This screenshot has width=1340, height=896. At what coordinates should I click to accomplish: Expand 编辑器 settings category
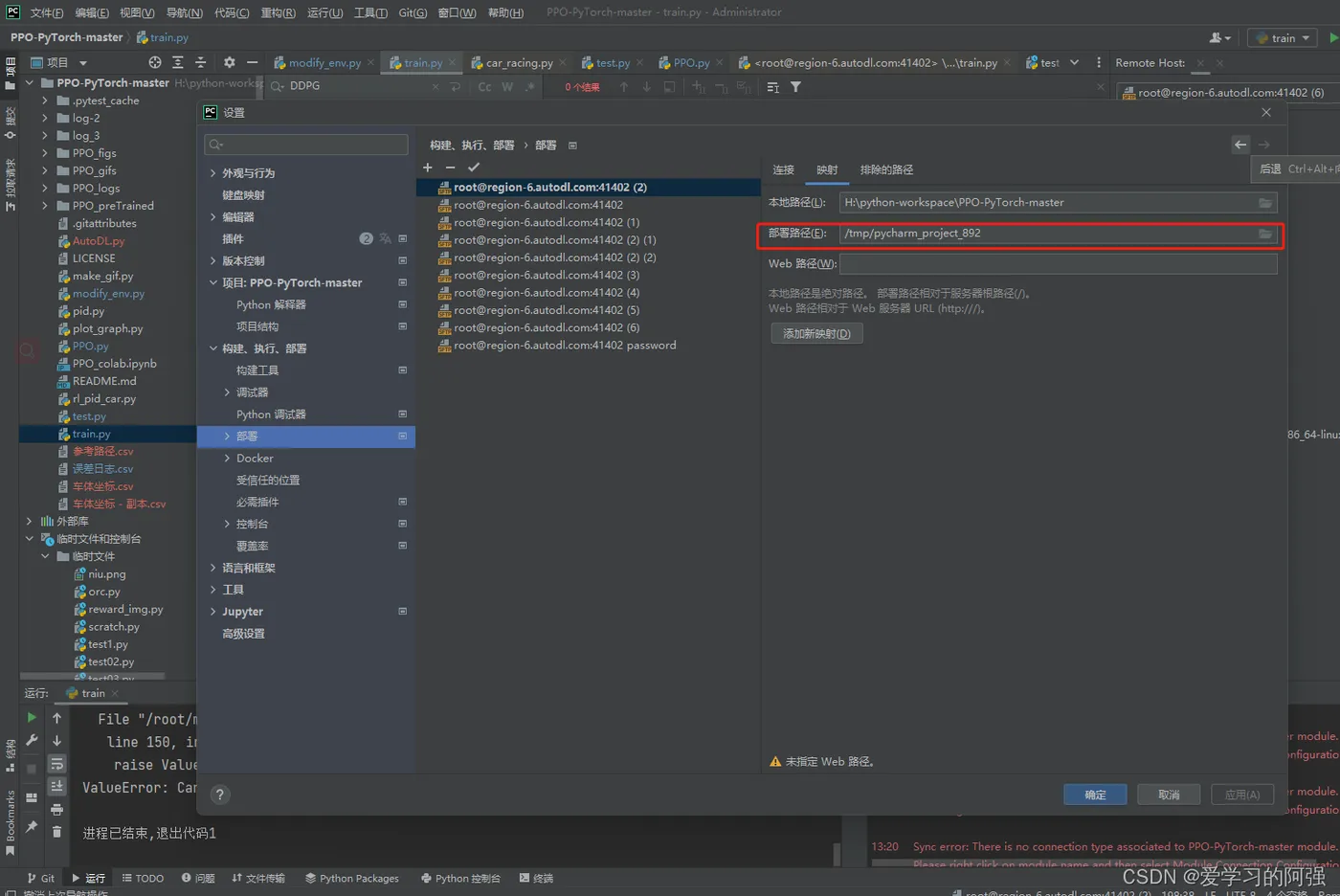point(212,217)
